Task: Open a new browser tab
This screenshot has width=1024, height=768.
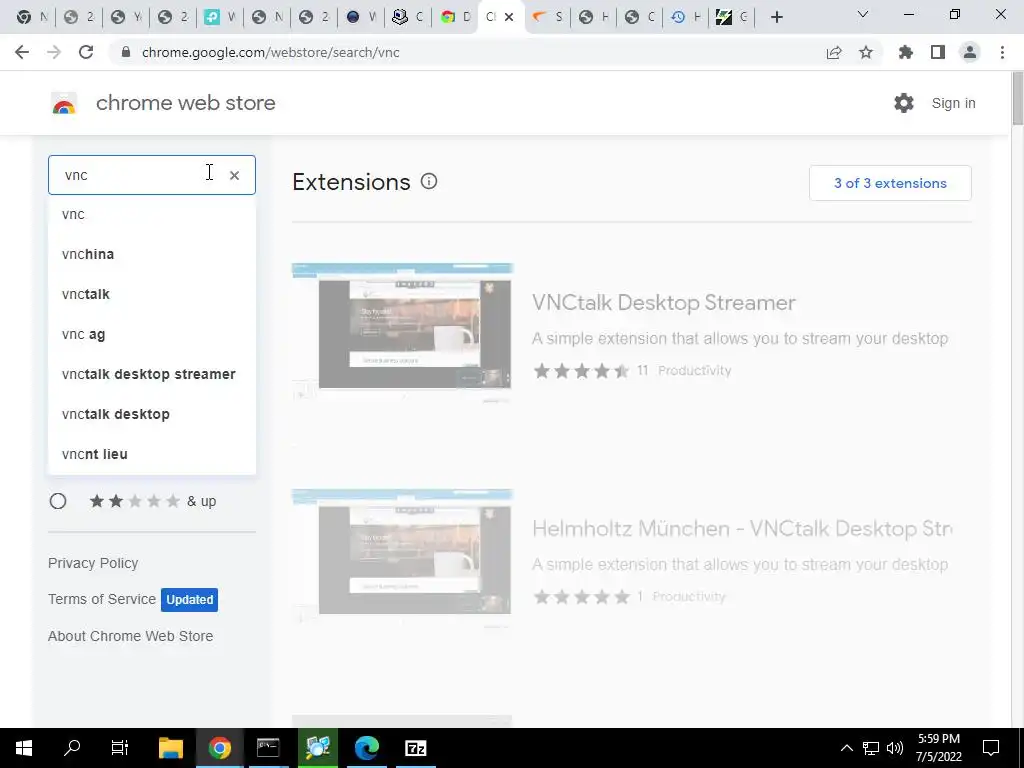Action: [x=776, y=18]
